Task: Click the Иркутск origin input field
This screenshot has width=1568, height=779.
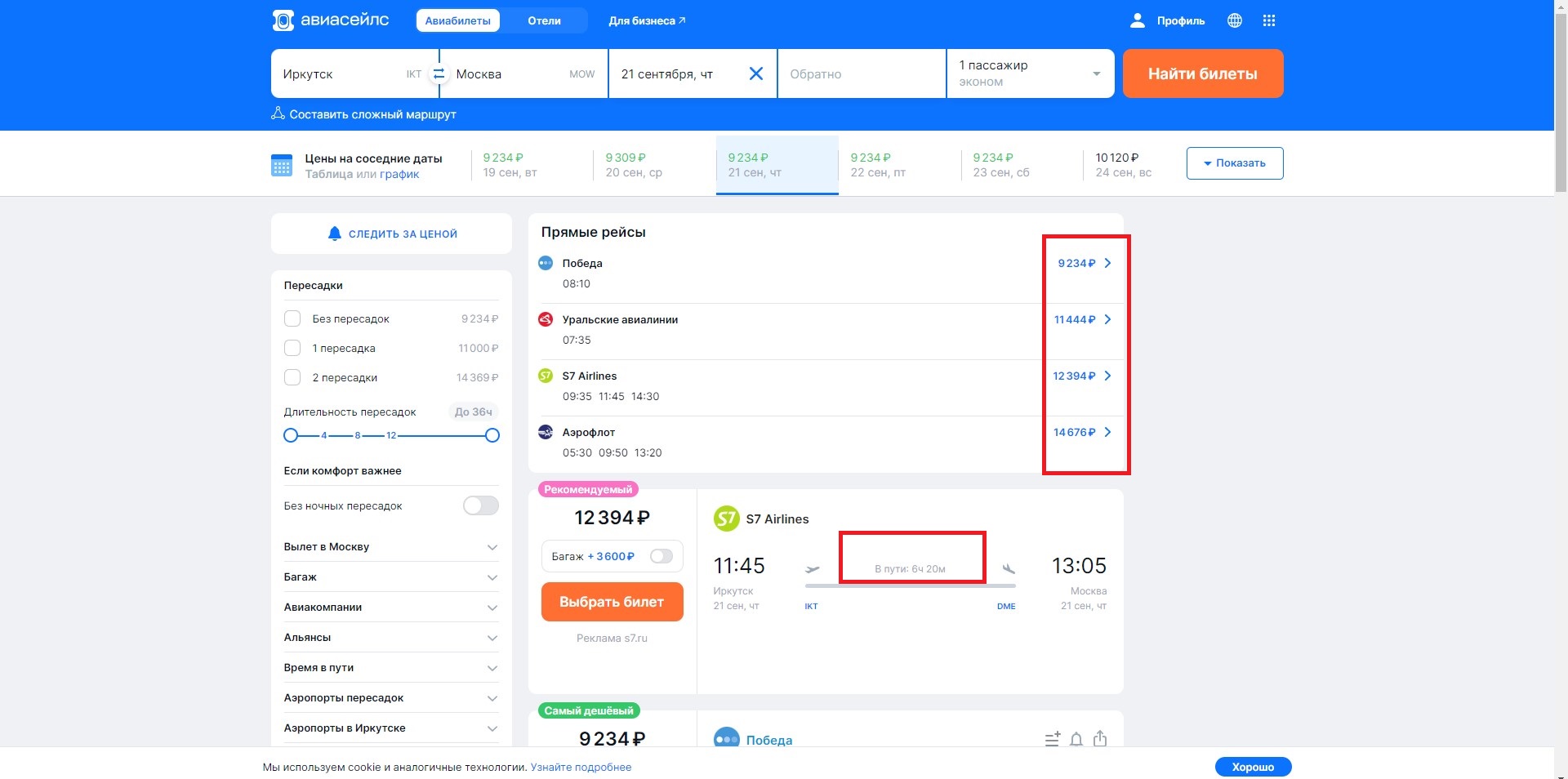Action: (354, 73)
